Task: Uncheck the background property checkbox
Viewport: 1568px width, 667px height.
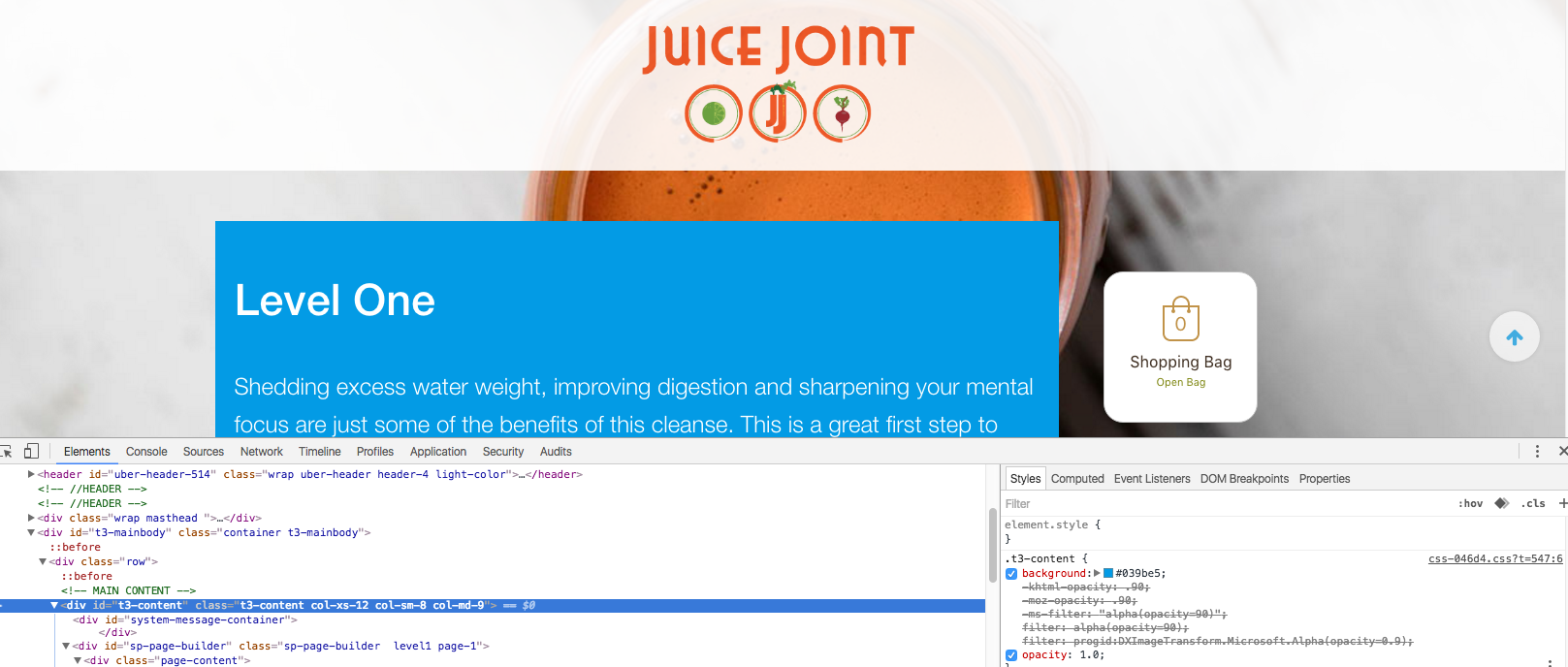Action: (1011, 574)
